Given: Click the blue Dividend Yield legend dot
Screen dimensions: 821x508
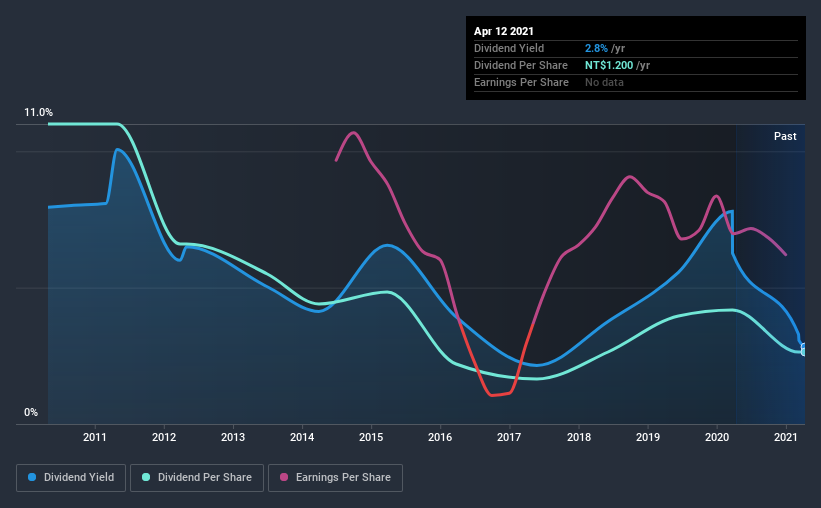Looking at the screenshot, I should coord(32,477).
